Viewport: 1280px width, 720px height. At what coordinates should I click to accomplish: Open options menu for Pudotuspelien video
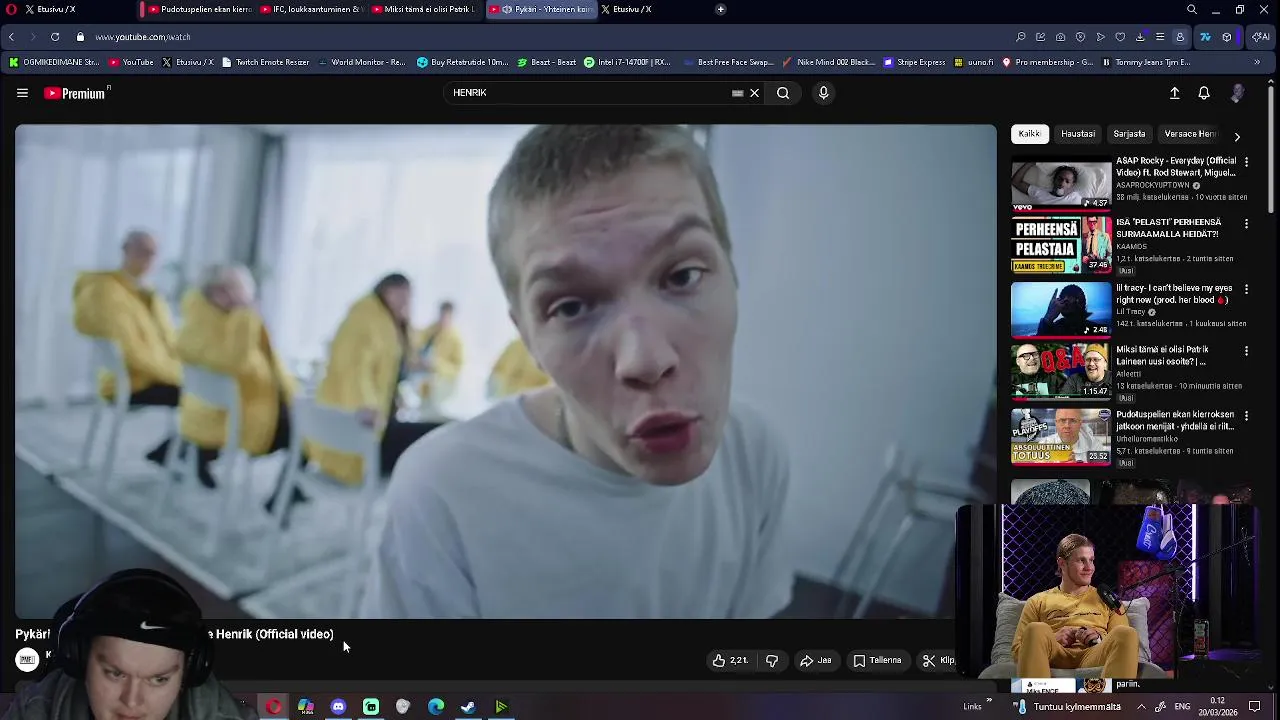pos(1246,415)
